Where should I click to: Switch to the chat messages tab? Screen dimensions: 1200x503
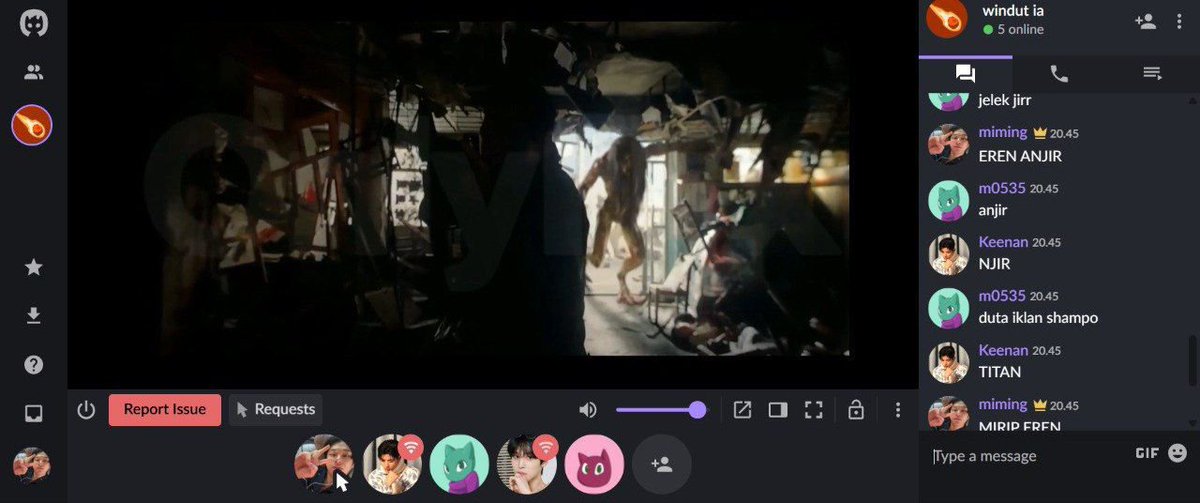[965, 73]
